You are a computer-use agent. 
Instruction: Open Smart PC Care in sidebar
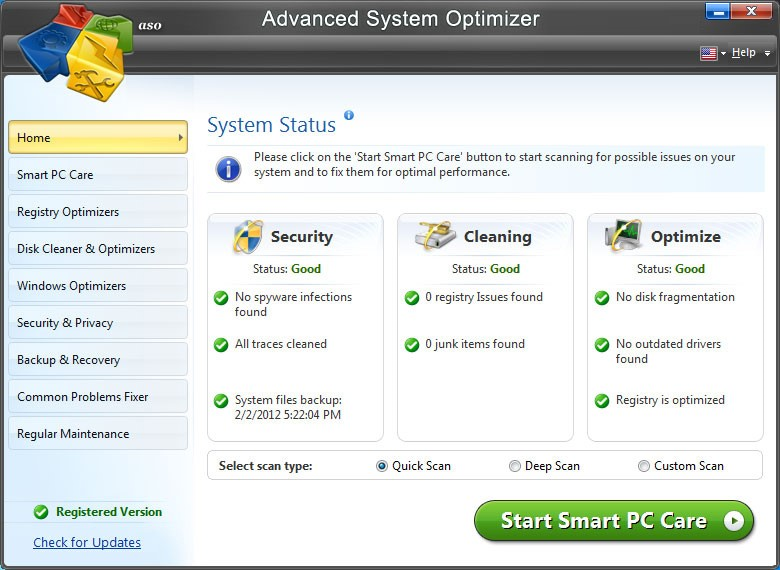(x=98, y=175)
